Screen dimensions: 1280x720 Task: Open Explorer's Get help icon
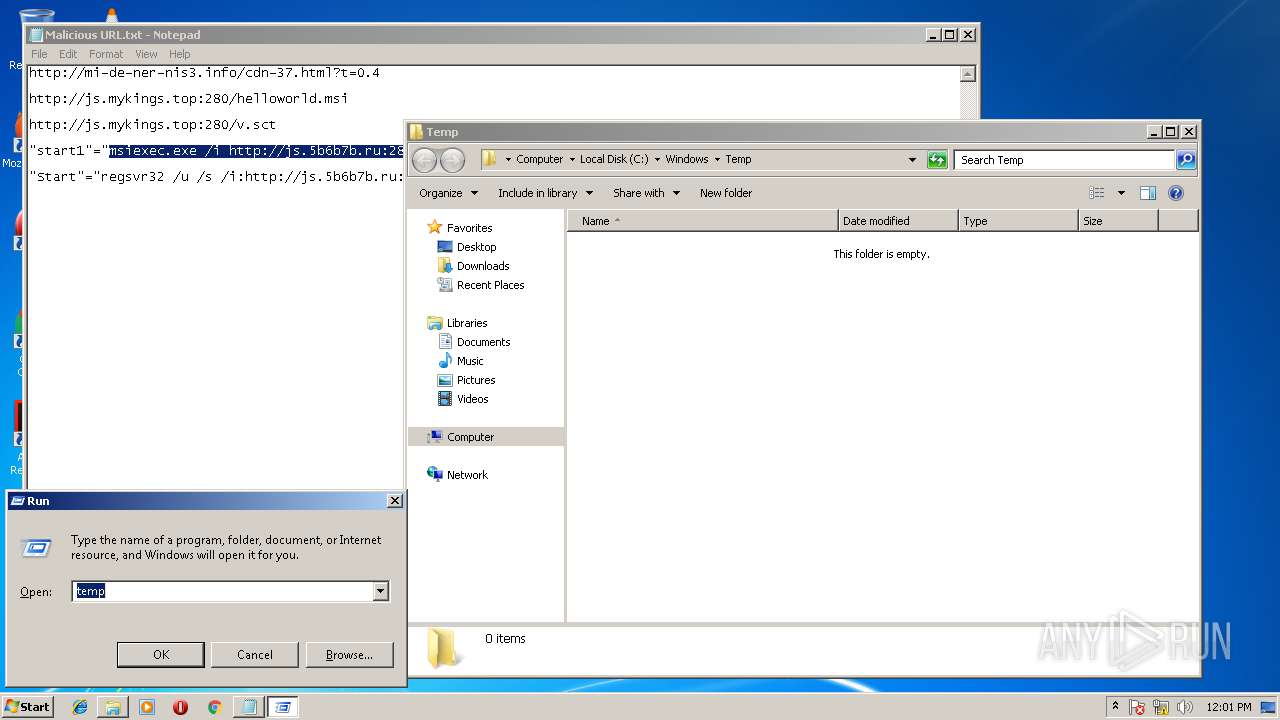[1176, 193]
